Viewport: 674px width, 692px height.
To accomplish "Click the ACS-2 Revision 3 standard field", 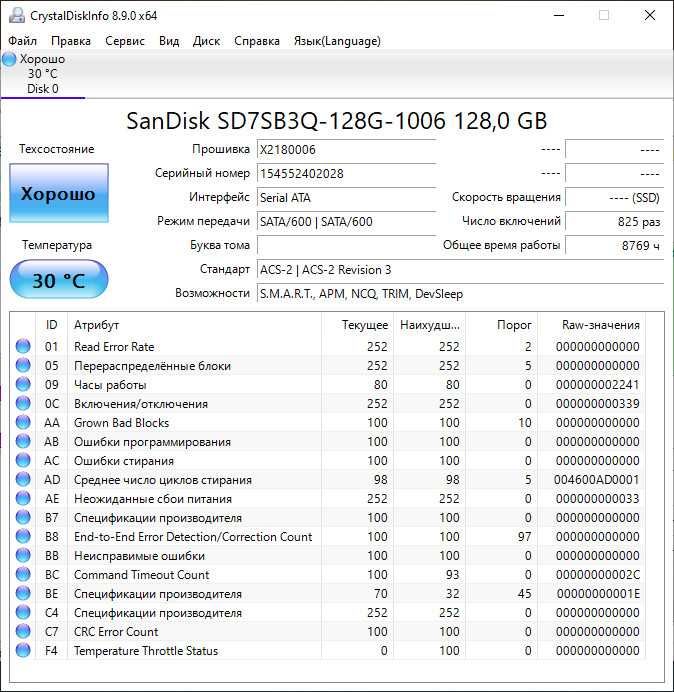I will tap(460, 270).
